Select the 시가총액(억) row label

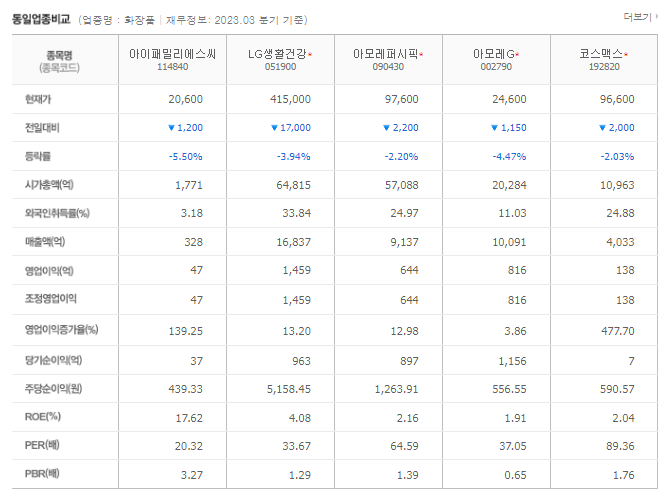point(49,184)
